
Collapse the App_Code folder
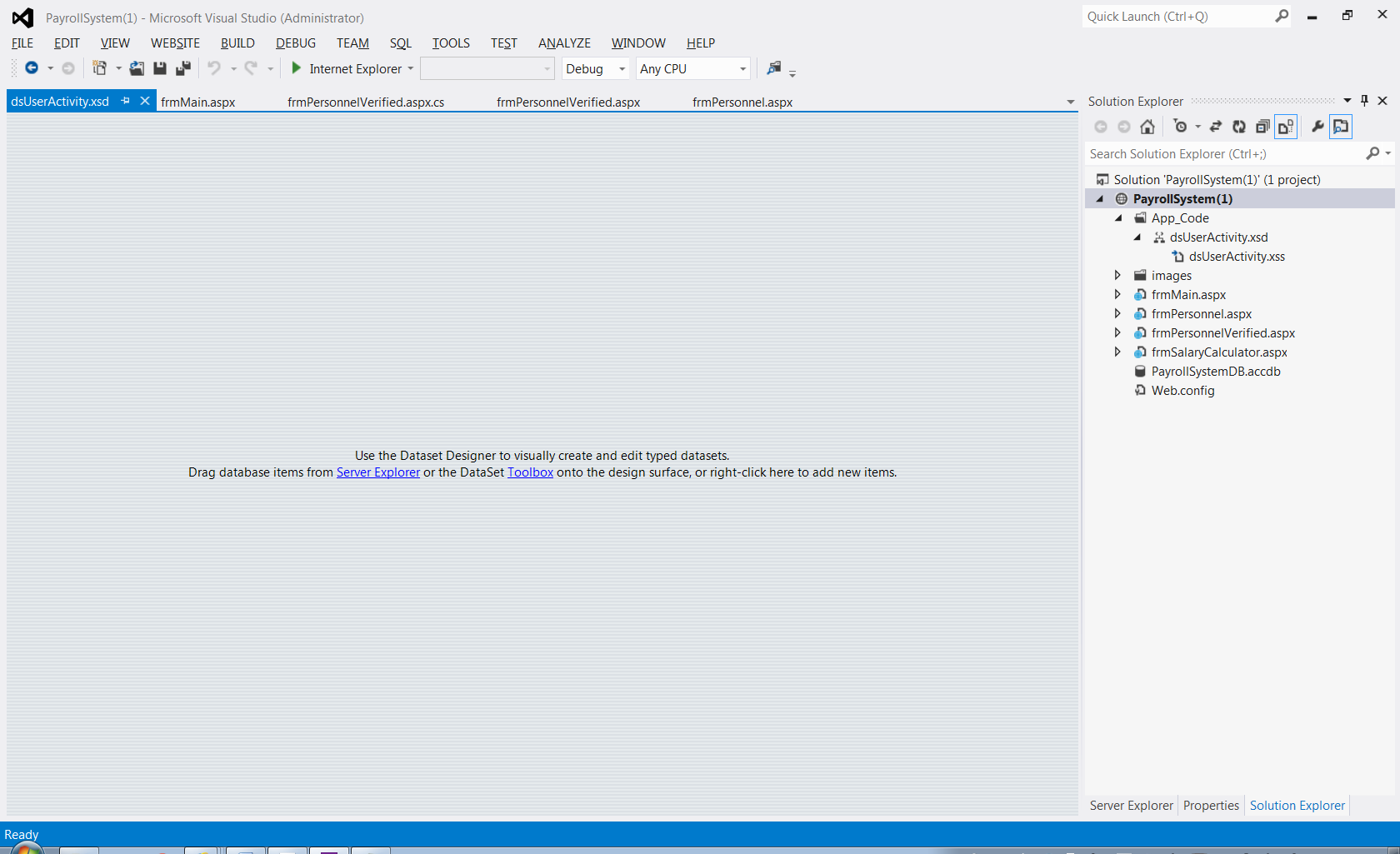coord(1119,217)
